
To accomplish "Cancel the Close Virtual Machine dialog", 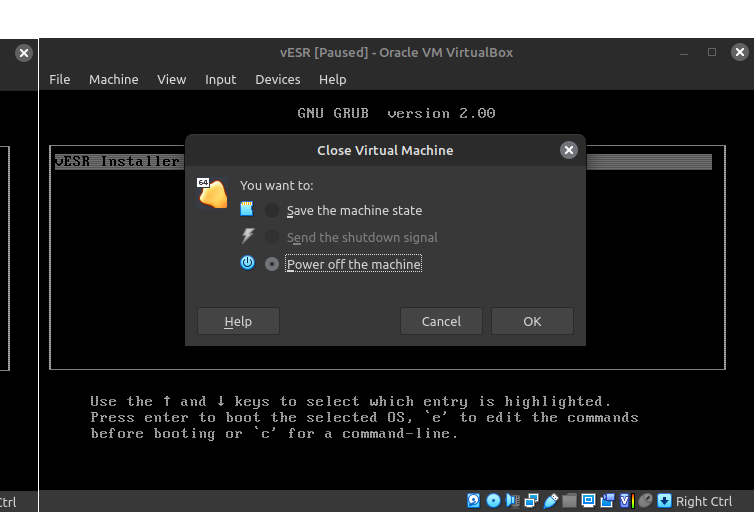I will point(441,321).
